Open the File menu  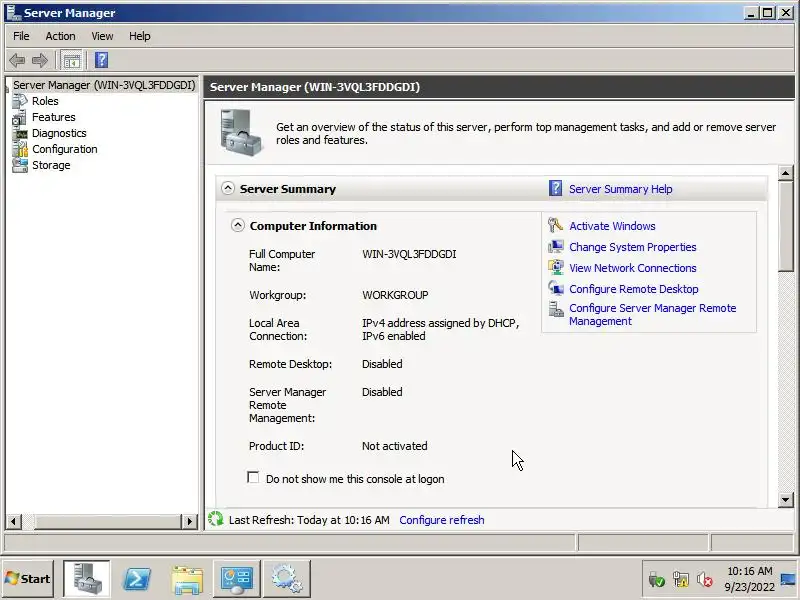[x=21, y=36]
